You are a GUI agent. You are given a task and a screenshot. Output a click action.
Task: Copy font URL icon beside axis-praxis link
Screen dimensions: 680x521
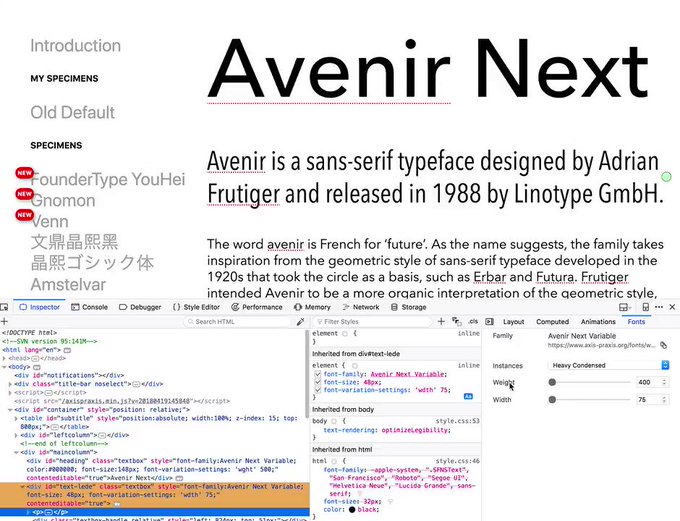click(663, 345)
